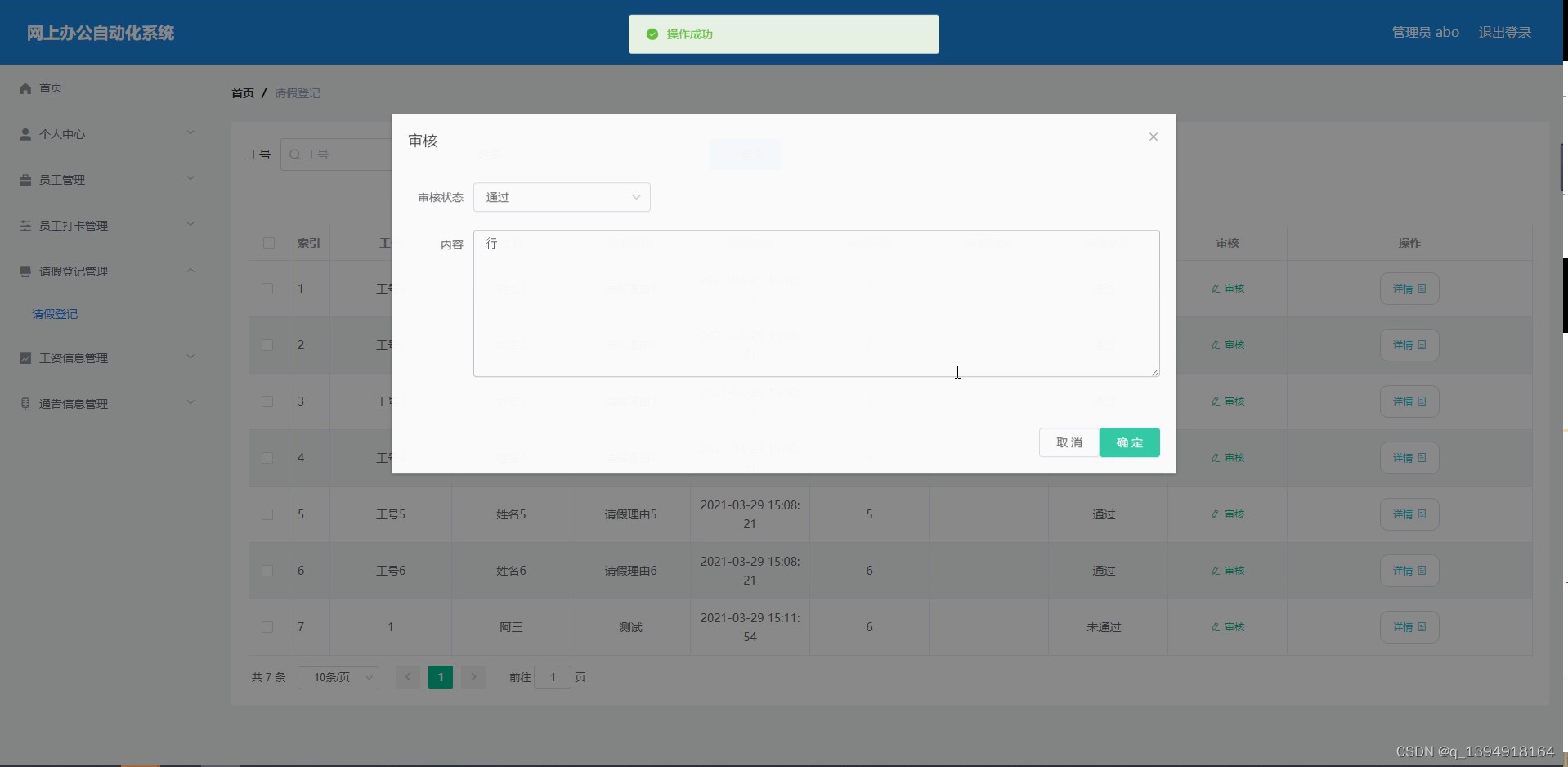Click the briefcase icon beside 员工管理
This screenshot has width=1568, height=767.
pyautogui.click(x=25, y=180)
